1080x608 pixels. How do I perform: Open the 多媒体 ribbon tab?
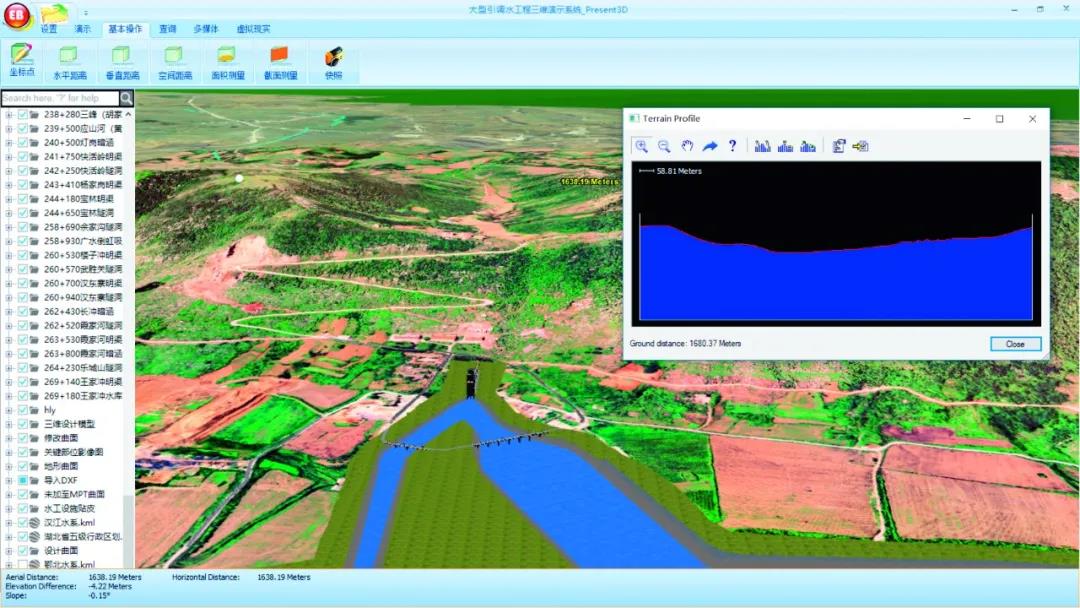pos(206,29)
